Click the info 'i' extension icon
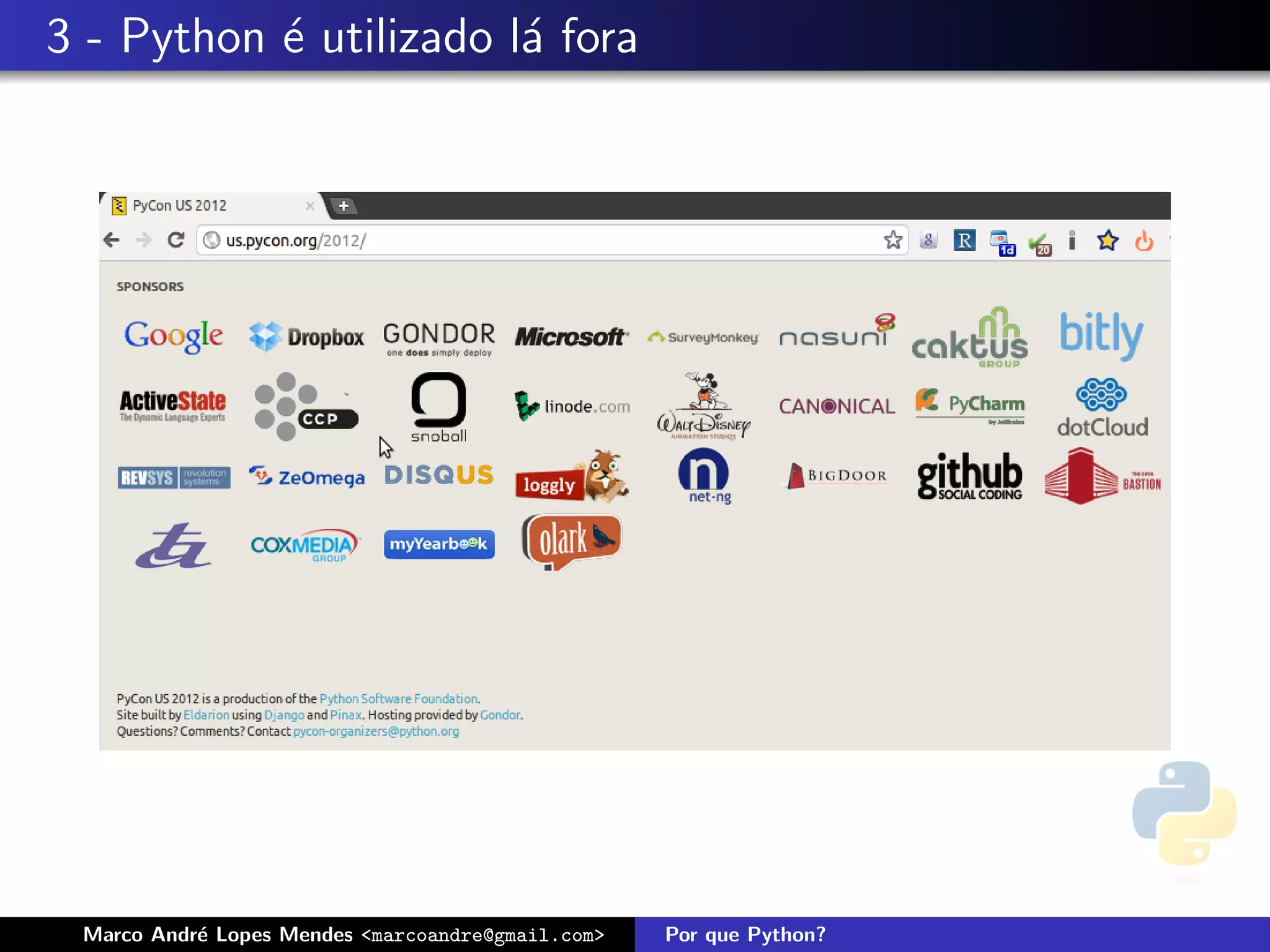Screen dimensions: 1270x952 coord(1072,240)
